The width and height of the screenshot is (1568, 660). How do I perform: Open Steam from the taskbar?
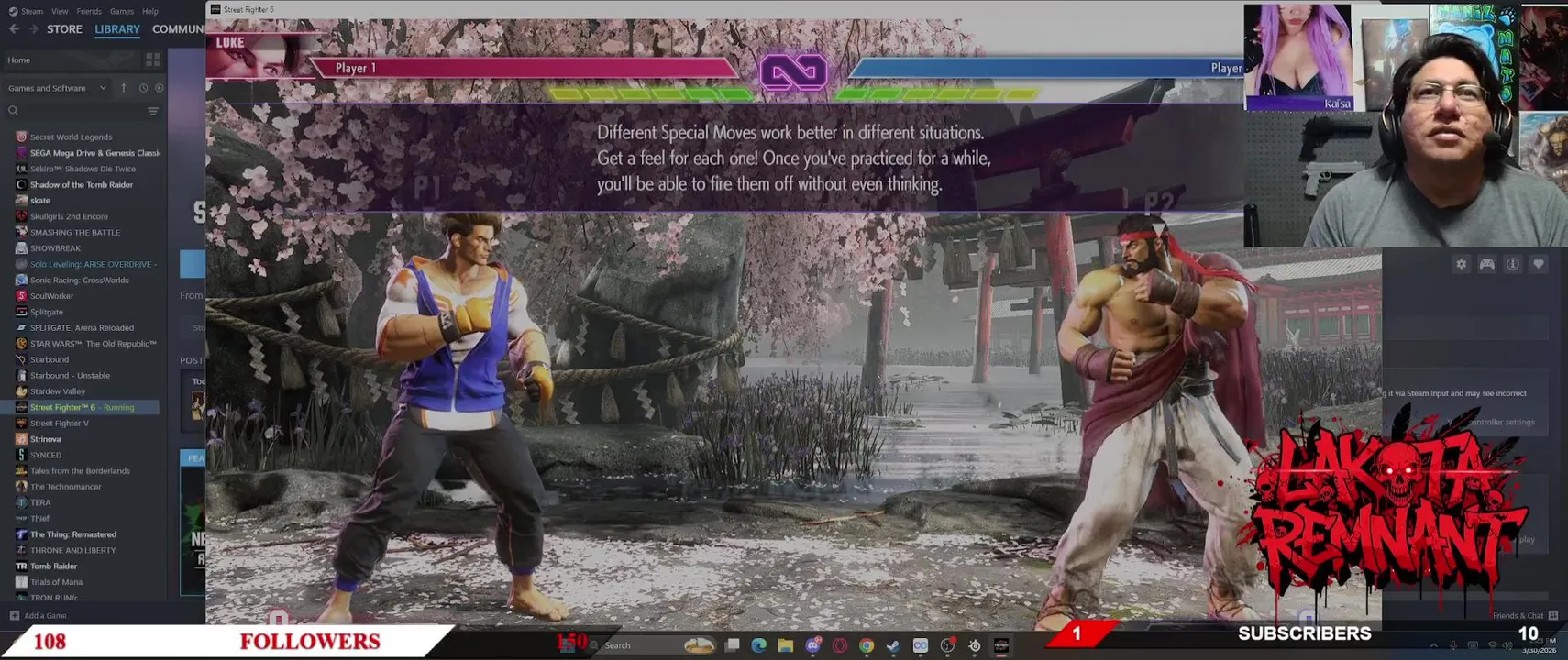coord(892,645)
